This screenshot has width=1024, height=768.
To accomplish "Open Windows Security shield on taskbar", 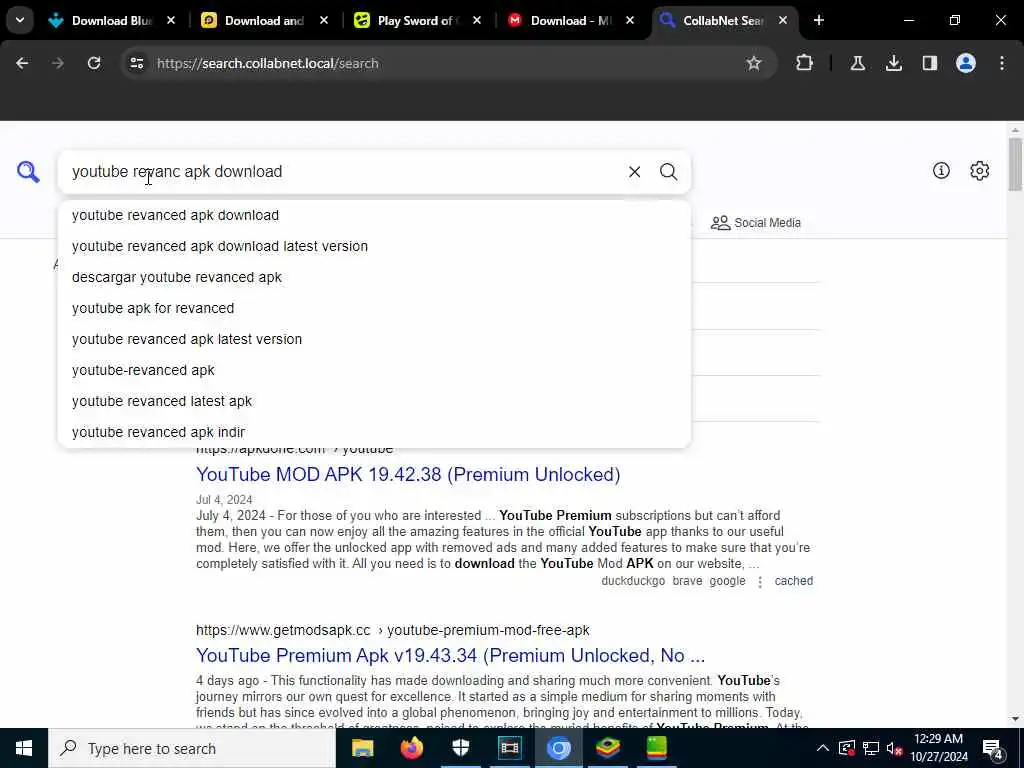I will (460, 748).
